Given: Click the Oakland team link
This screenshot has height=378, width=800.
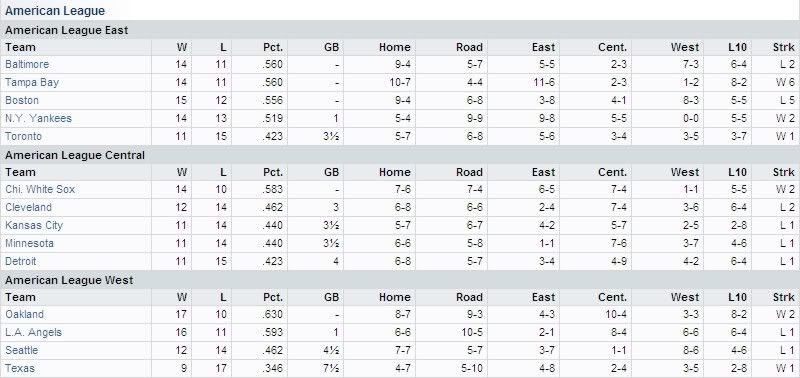Looking at the screenshot, I should pyautogui.click(x=24, y=314).
